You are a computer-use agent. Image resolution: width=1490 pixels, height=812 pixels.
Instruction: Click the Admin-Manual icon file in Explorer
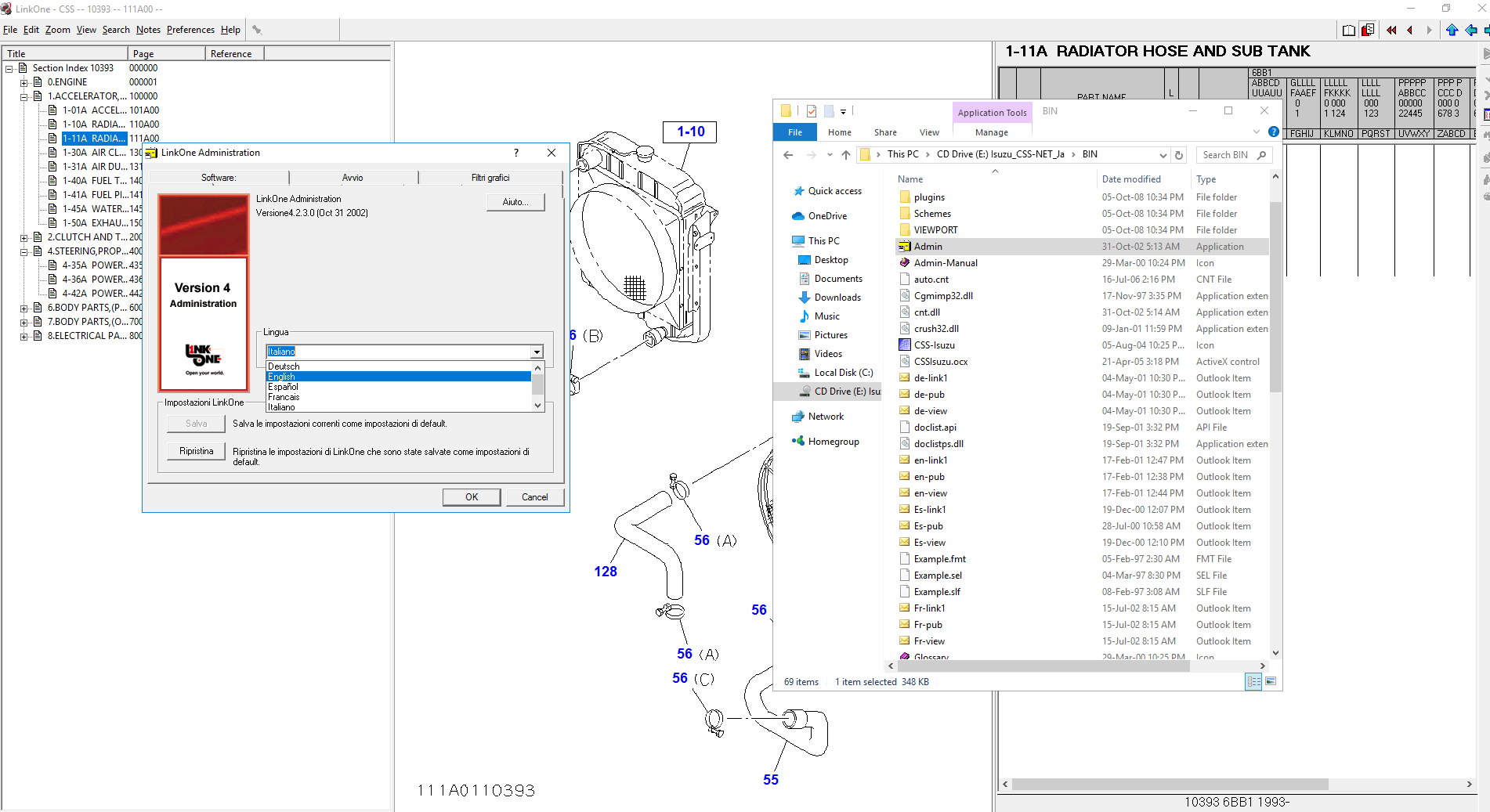pos(905,263)
